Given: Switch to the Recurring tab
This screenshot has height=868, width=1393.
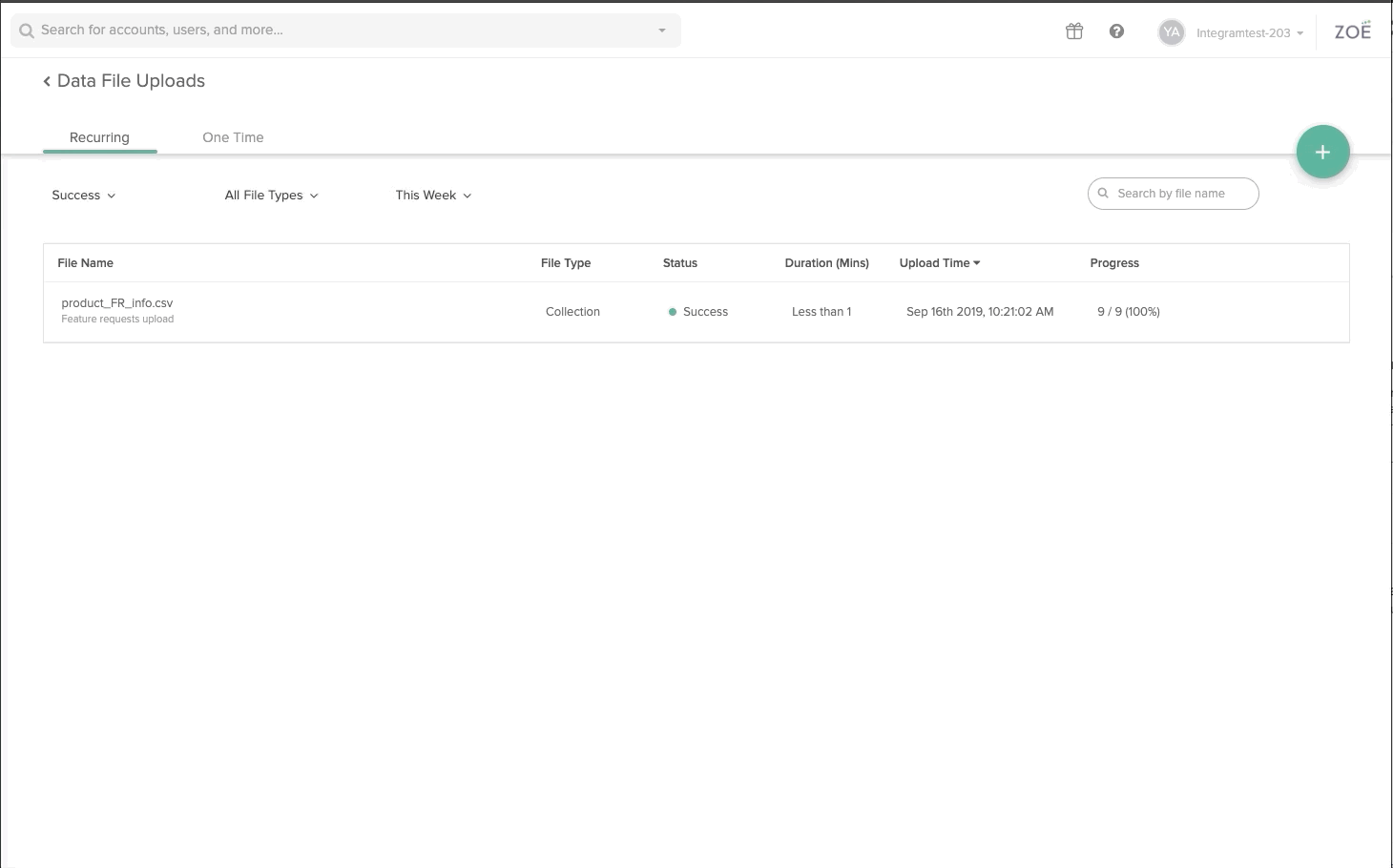Looking at the screenshot, I should 99,137.
